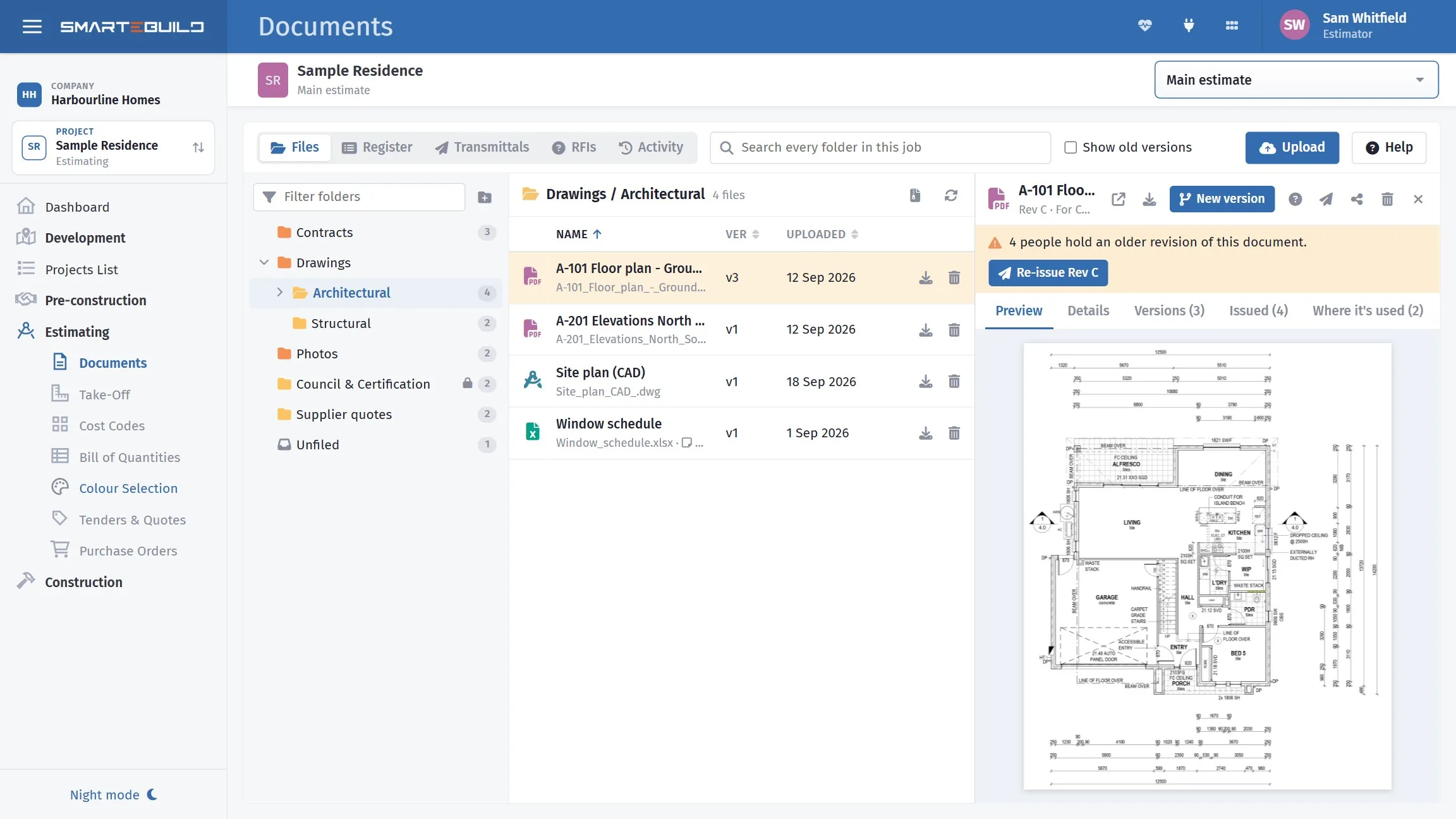Sort files by Name column

578,234
